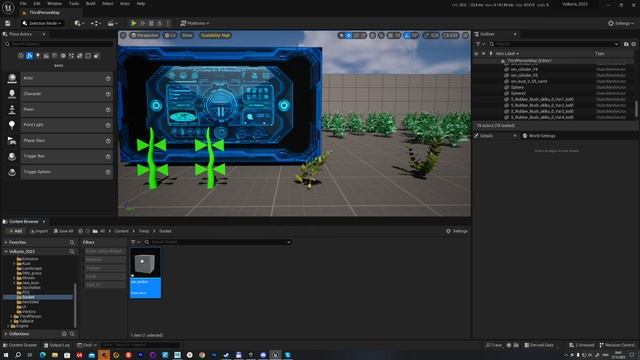Toggle scale snapping in the viewport
The height and width of the screenshot is (360, 640).
point(427,36)
